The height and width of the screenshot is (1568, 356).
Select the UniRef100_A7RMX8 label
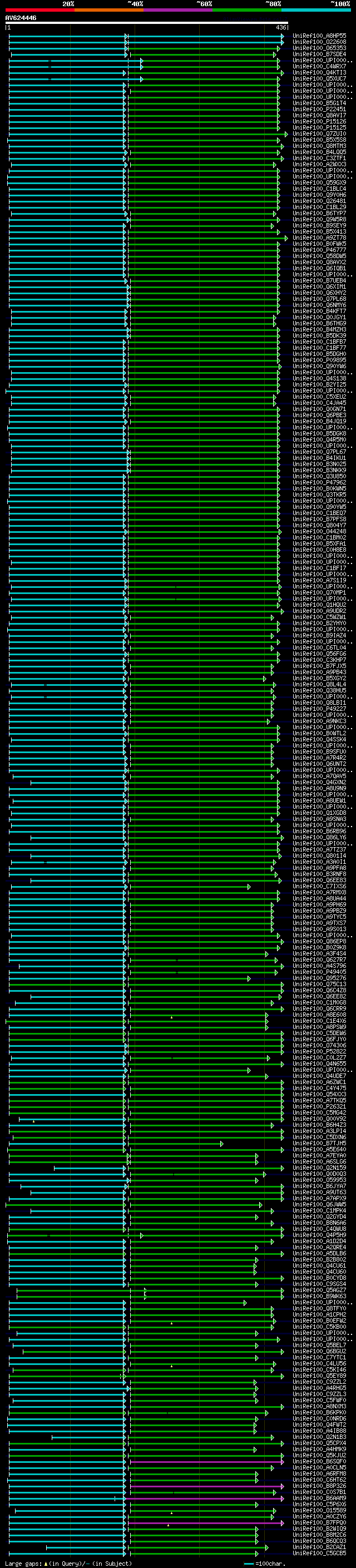point(319,892)
